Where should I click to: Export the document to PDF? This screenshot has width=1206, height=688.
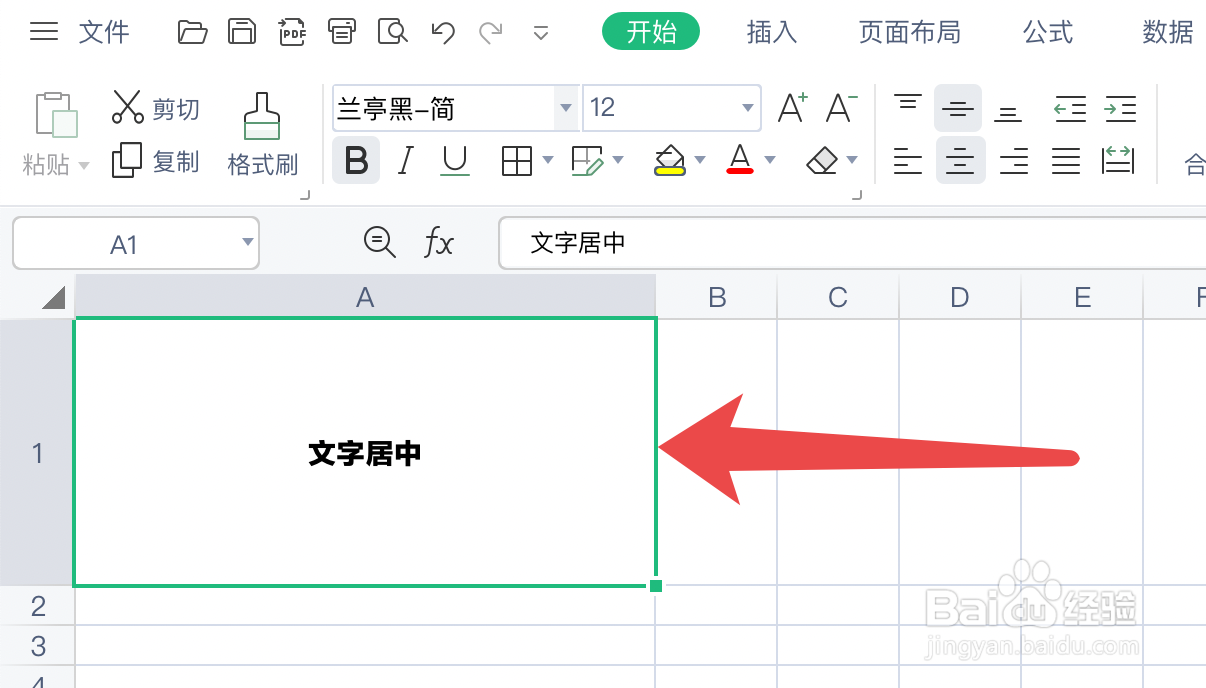coord(292,31)
